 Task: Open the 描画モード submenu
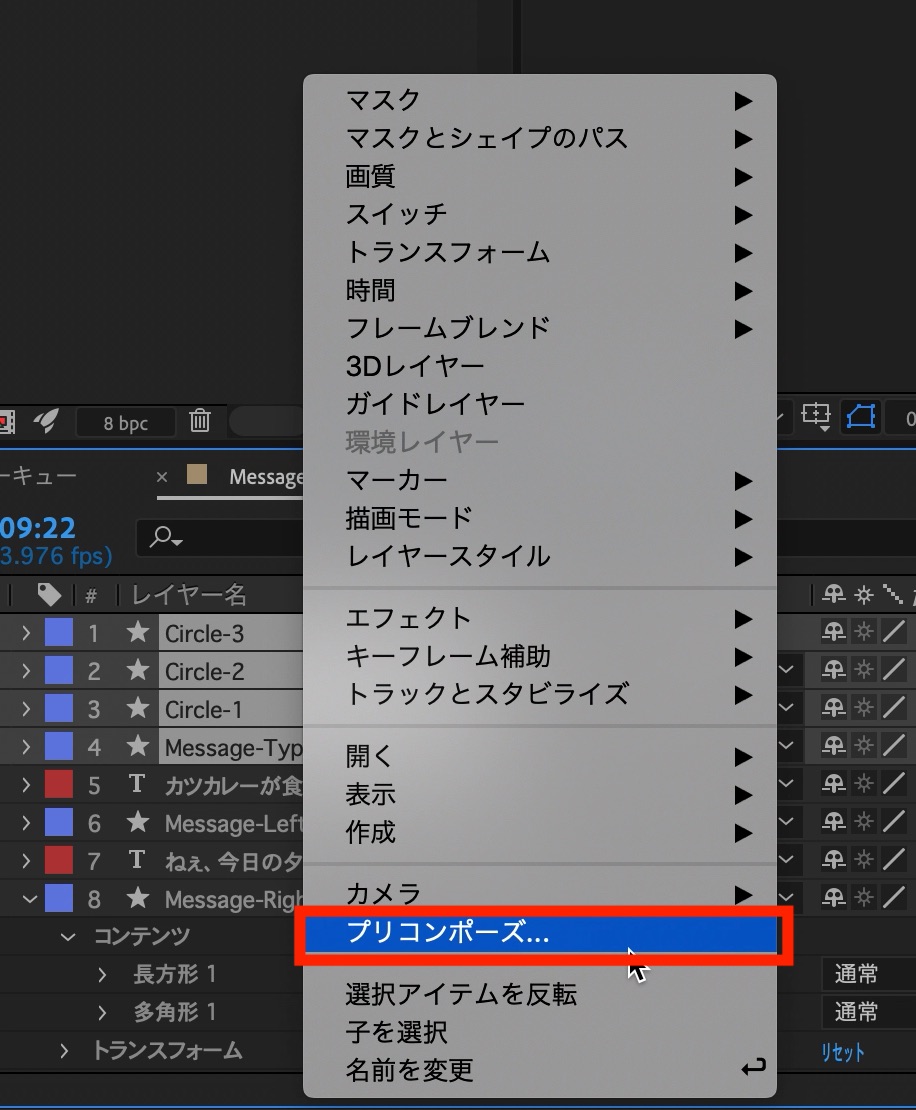tap(539, 519)
